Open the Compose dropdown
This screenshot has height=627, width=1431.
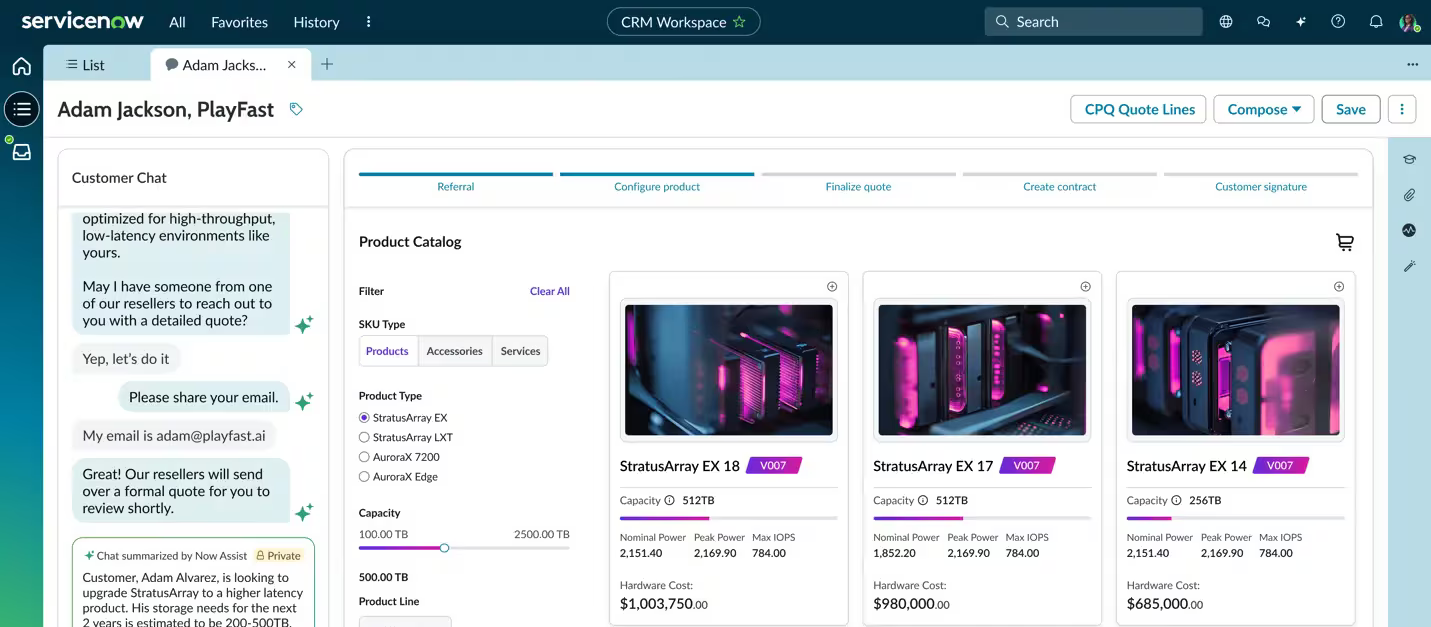[1264, 109]
